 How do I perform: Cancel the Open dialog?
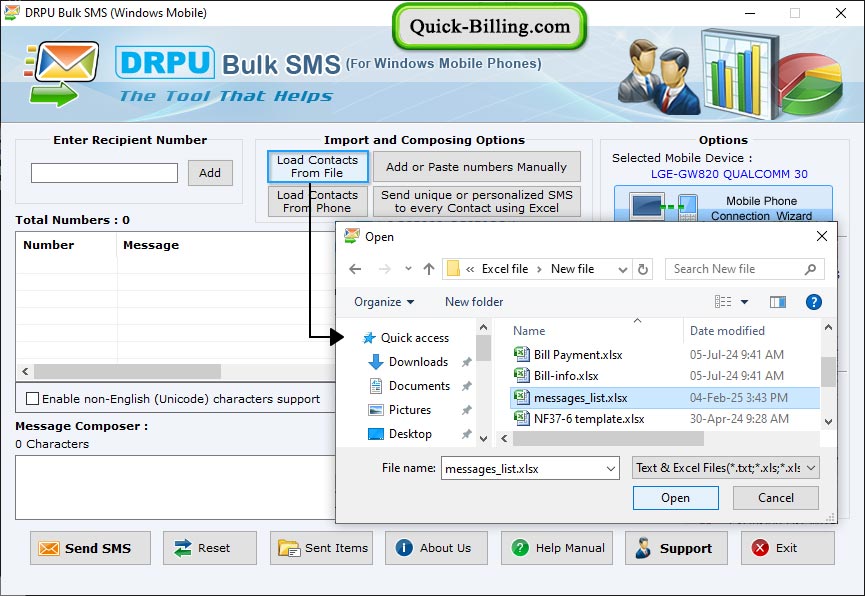pos(776,498)
